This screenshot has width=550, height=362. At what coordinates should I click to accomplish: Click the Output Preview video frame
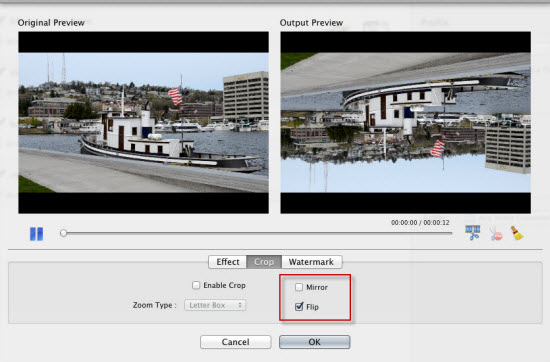405,122
